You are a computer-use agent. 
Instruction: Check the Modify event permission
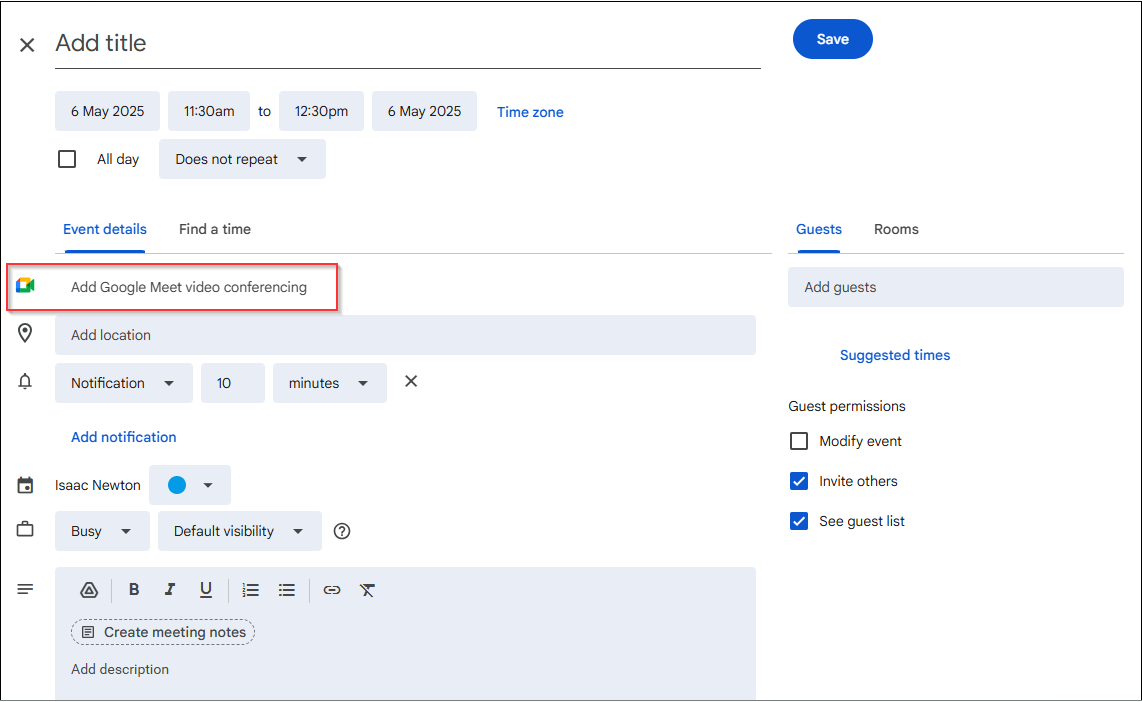coord(799,441)
